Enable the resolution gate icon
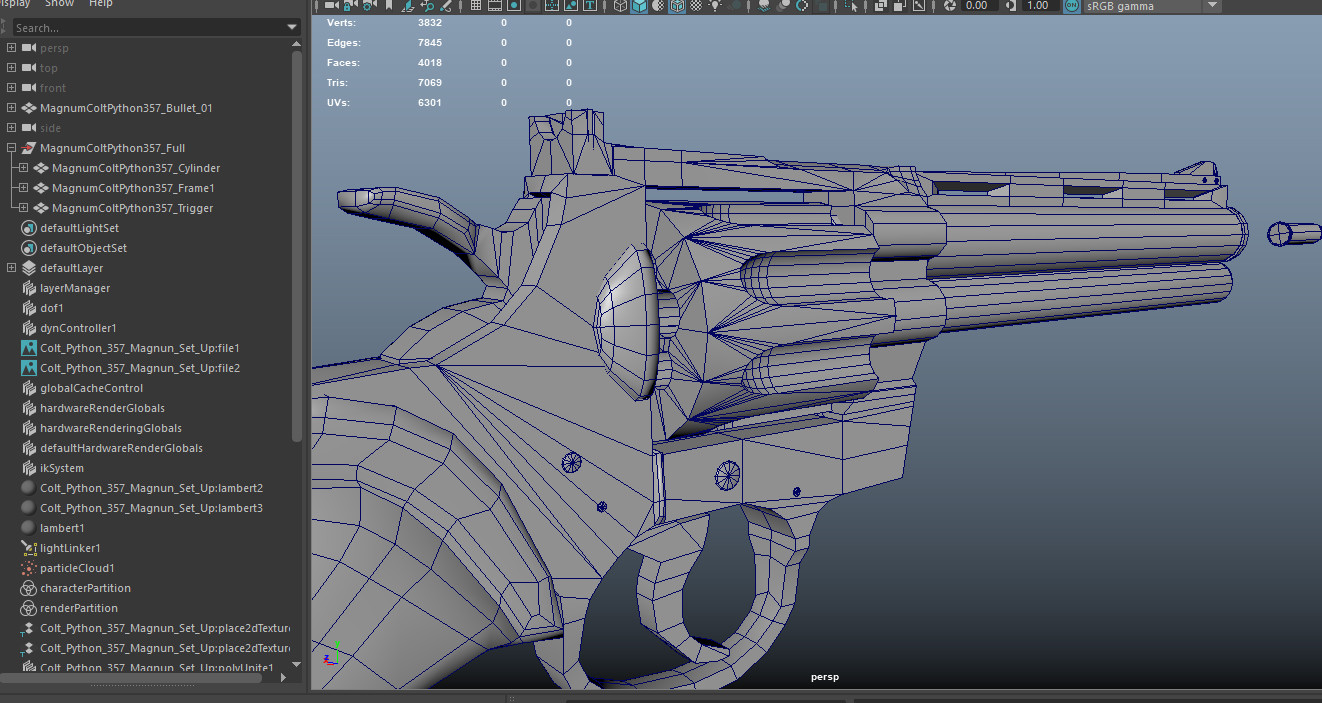 [515, 6]
